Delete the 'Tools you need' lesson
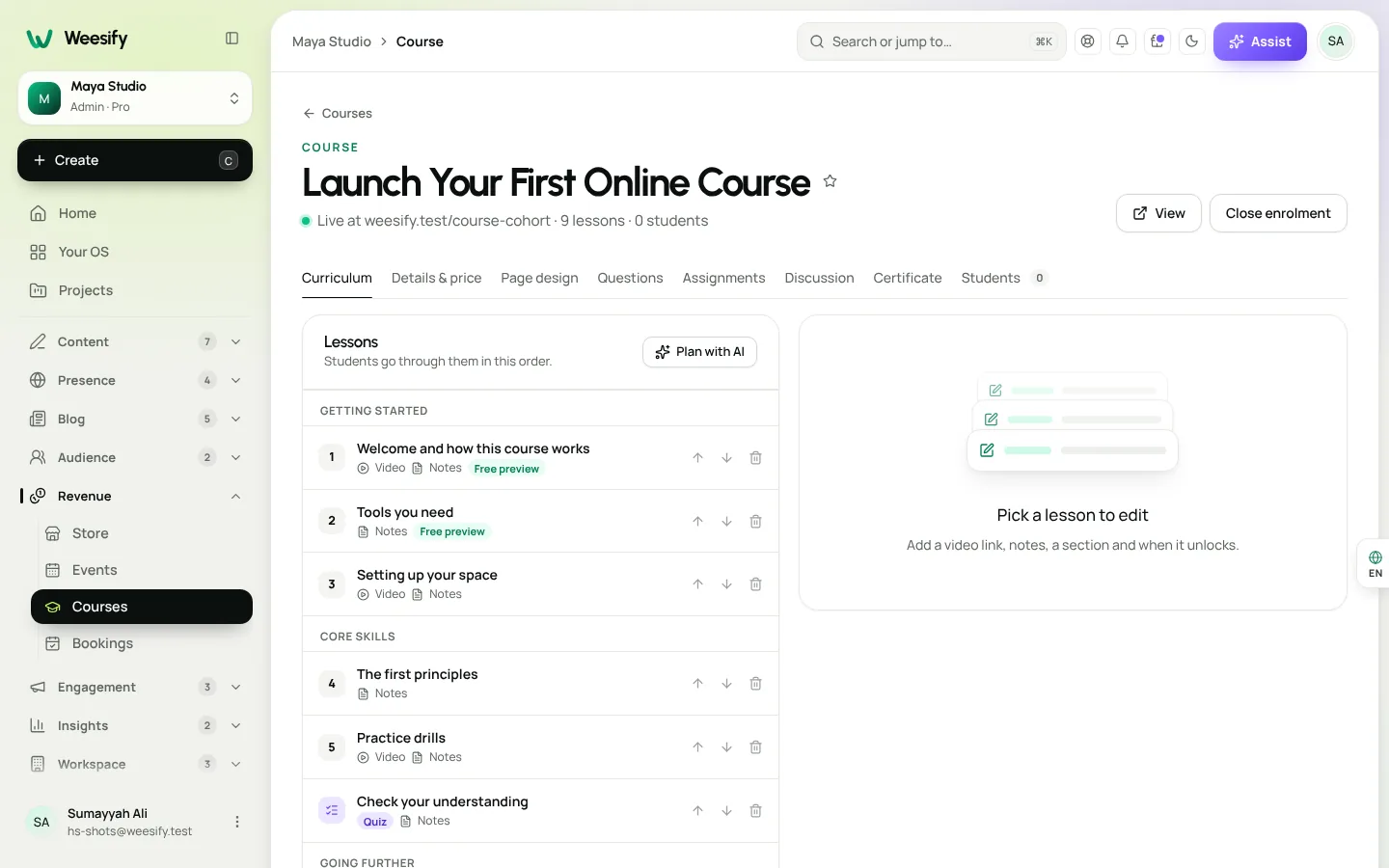Viewport: 1389px width, 868px height. 755,522
